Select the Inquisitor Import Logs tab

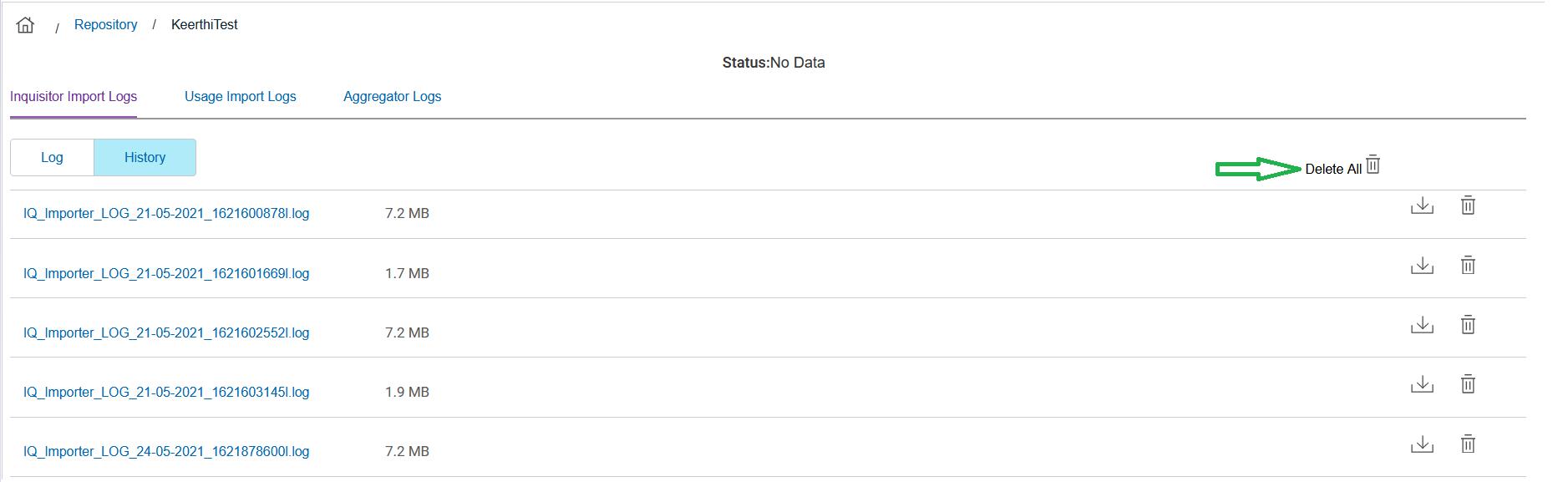point(74,97)
